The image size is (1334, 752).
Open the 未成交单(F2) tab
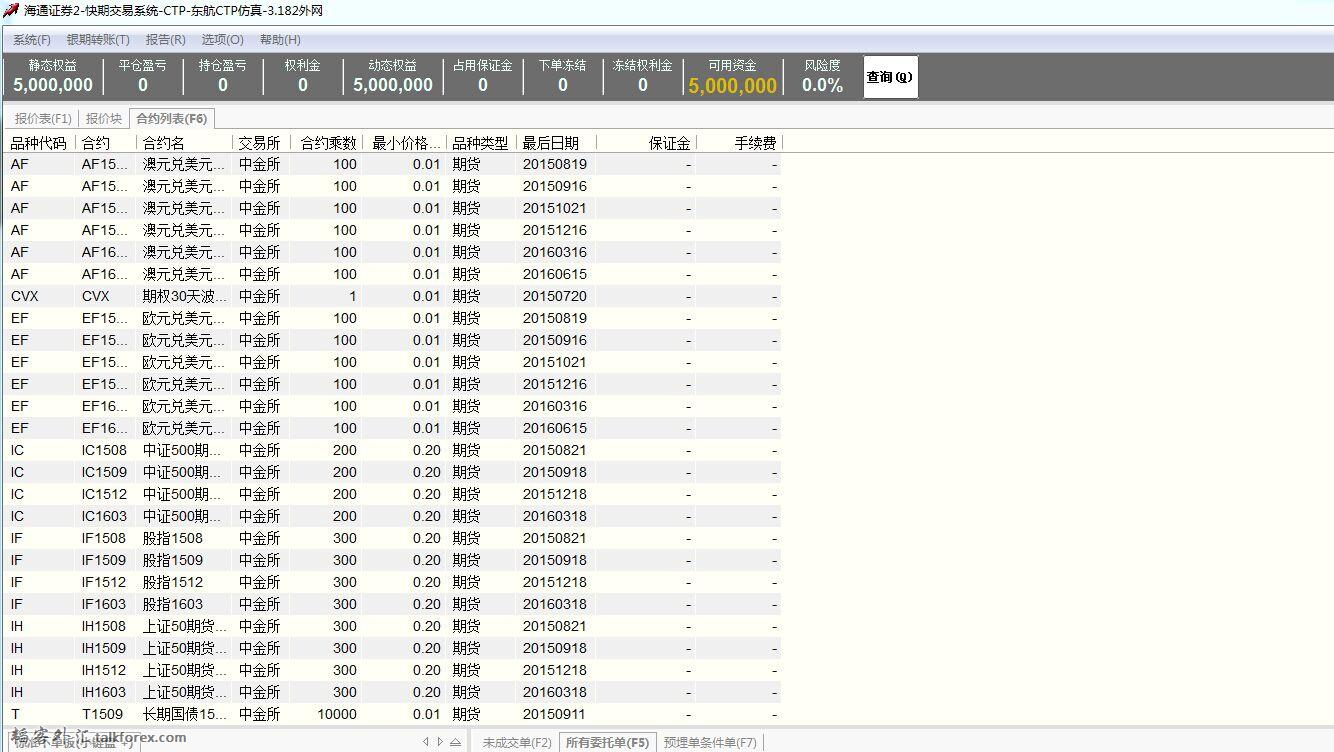pos(517,742)
